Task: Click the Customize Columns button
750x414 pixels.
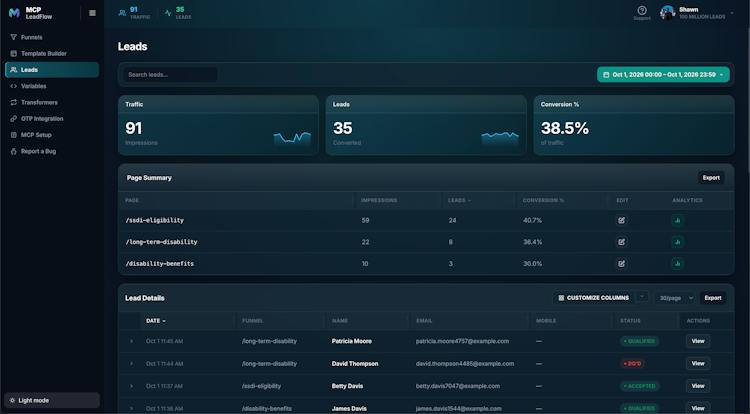Action: point(594,298)
